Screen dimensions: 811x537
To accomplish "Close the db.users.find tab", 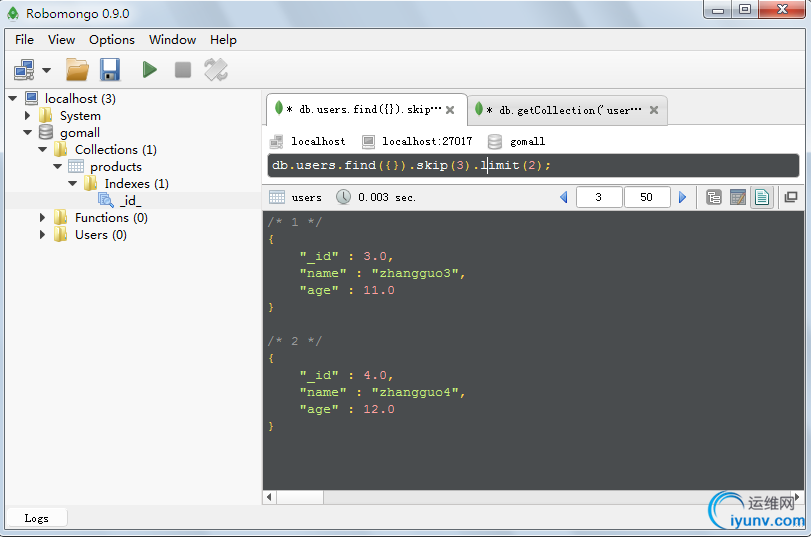I will click(x=450, y=110).
